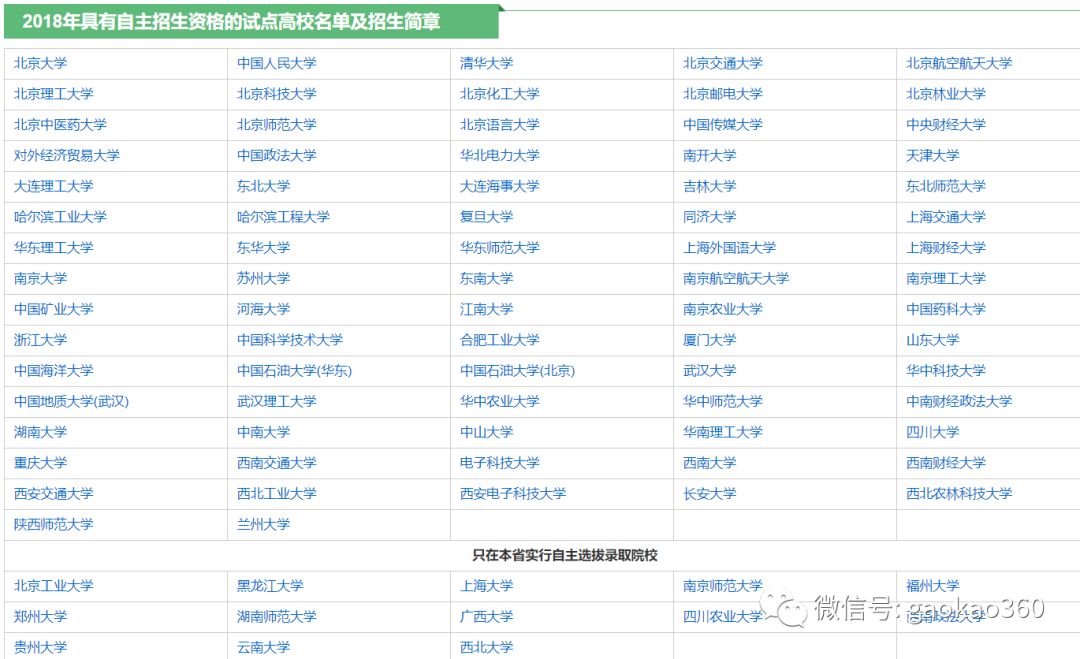Select 中国科学技术大学
The height and width of the screenshot is (659, 1080).
(290, 340)
